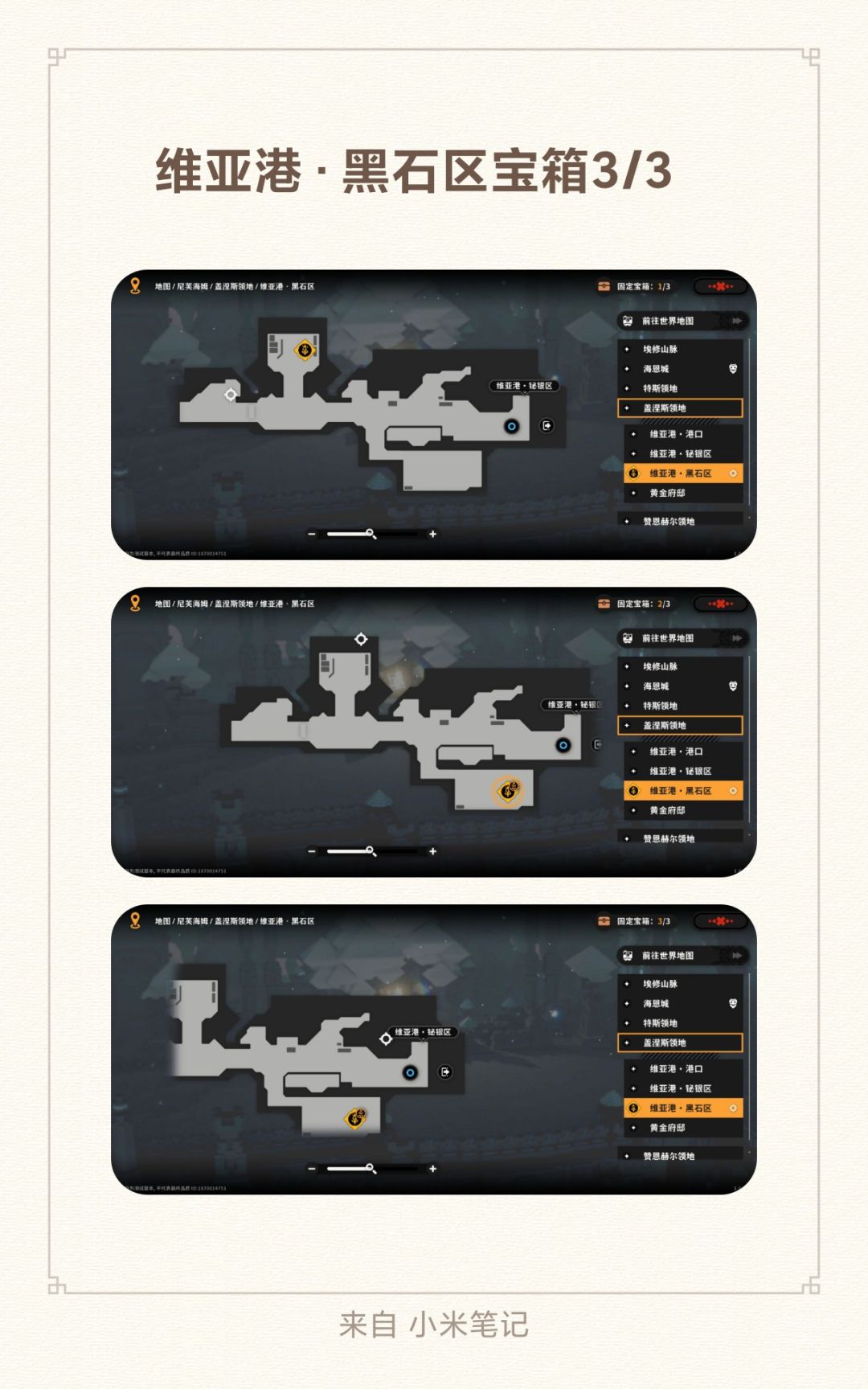Click the gold chest marker in the 2/3 map
This screenshot has width=868, height=1389.
click(508, 791)
